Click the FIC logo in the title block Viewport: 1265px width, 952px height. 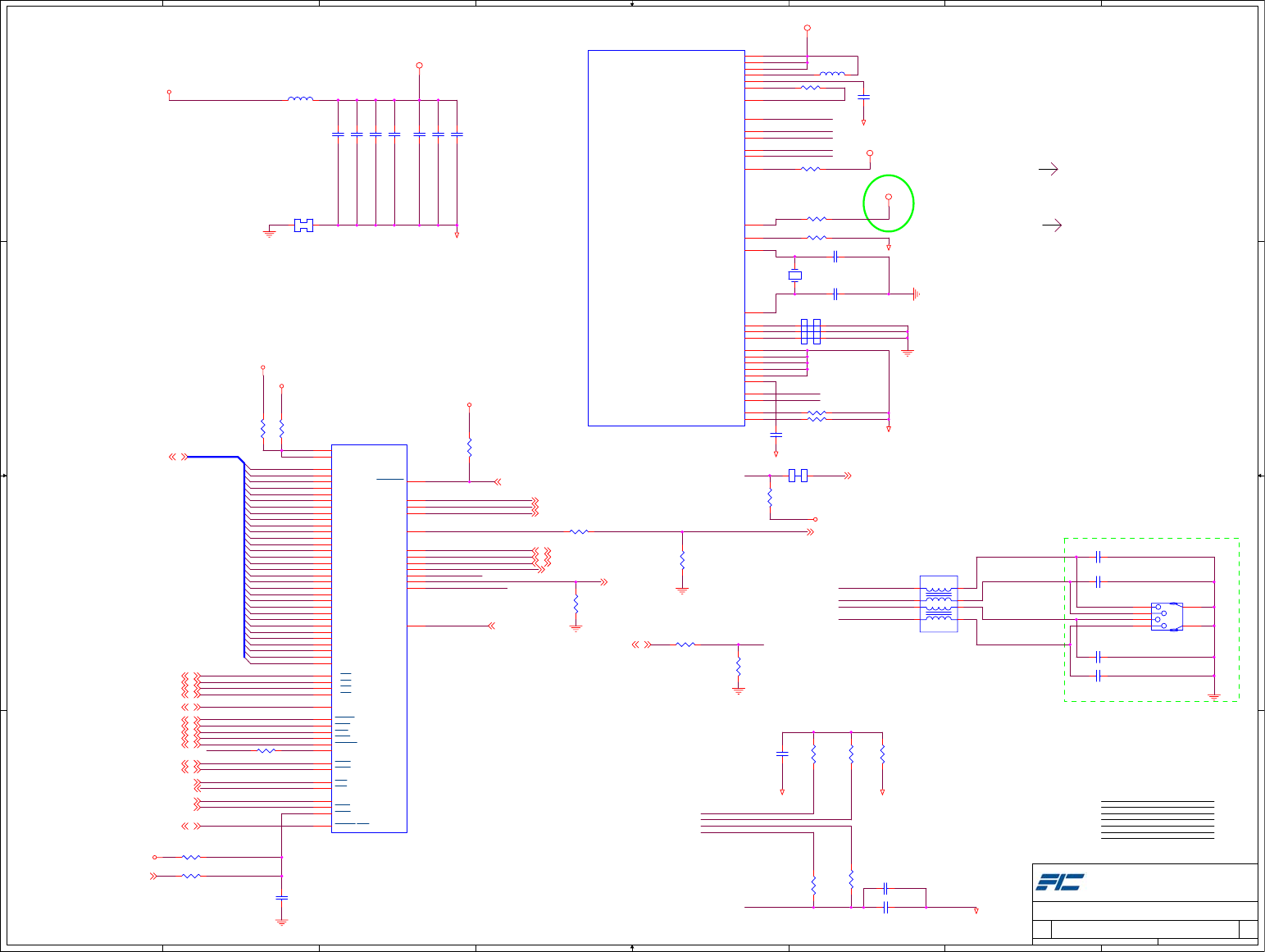click(x=1060, y=882)
